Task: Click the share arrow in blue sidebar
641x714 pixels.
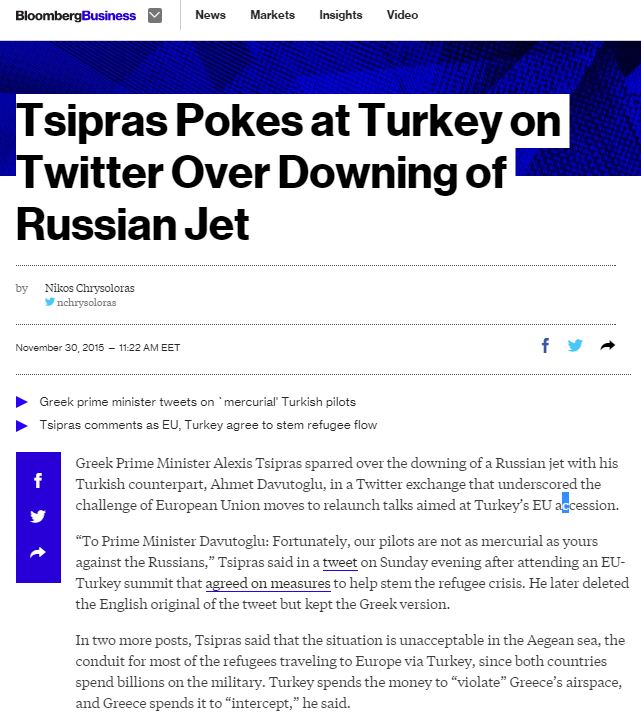Action: point(38,552)
